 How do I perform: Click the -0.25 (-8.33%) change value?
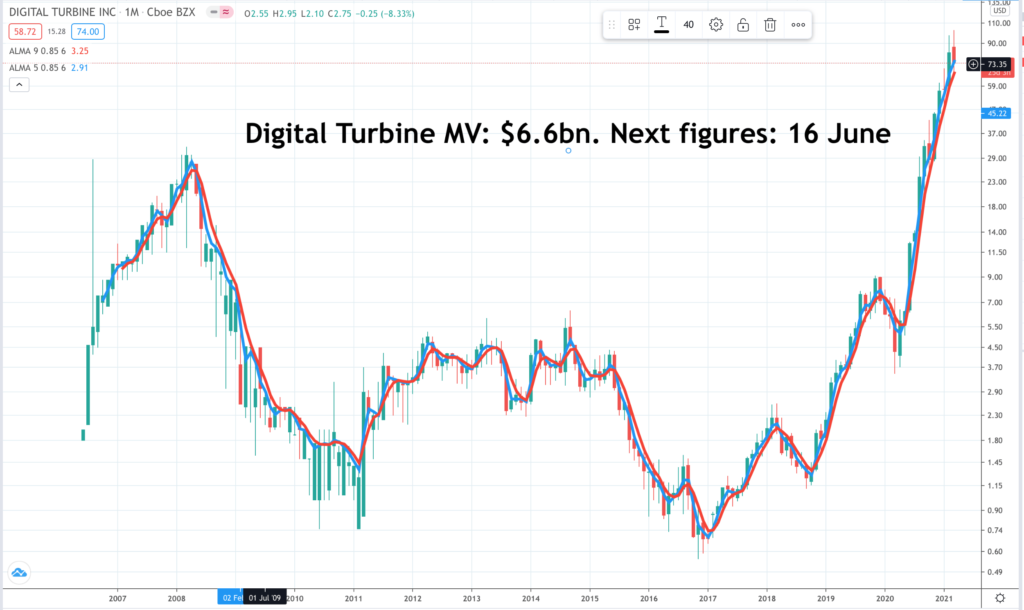[x=385, y=14]
